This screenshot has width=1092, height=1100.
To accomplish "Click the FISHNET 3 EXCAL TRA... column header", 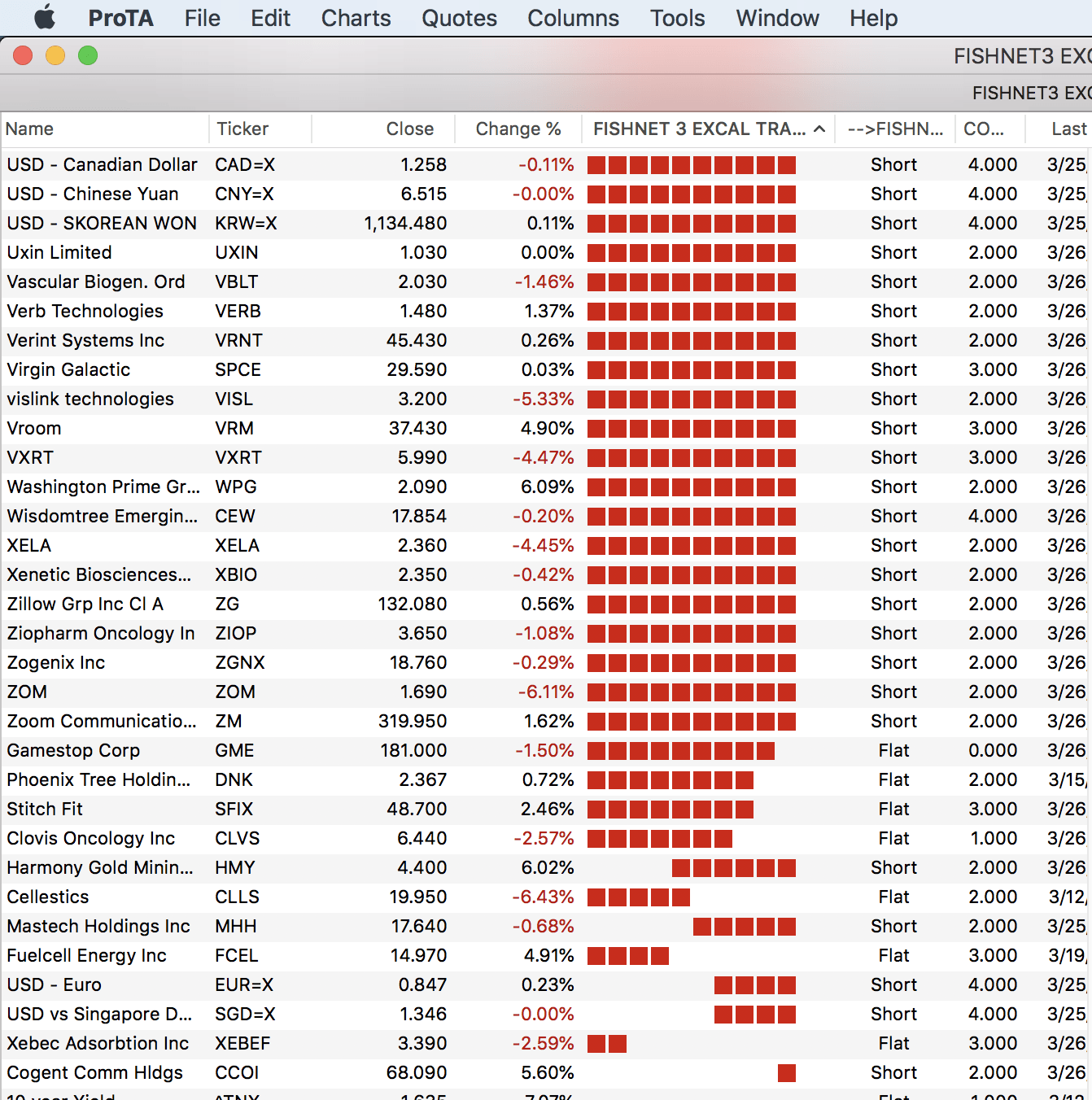I will coord(709,129).
